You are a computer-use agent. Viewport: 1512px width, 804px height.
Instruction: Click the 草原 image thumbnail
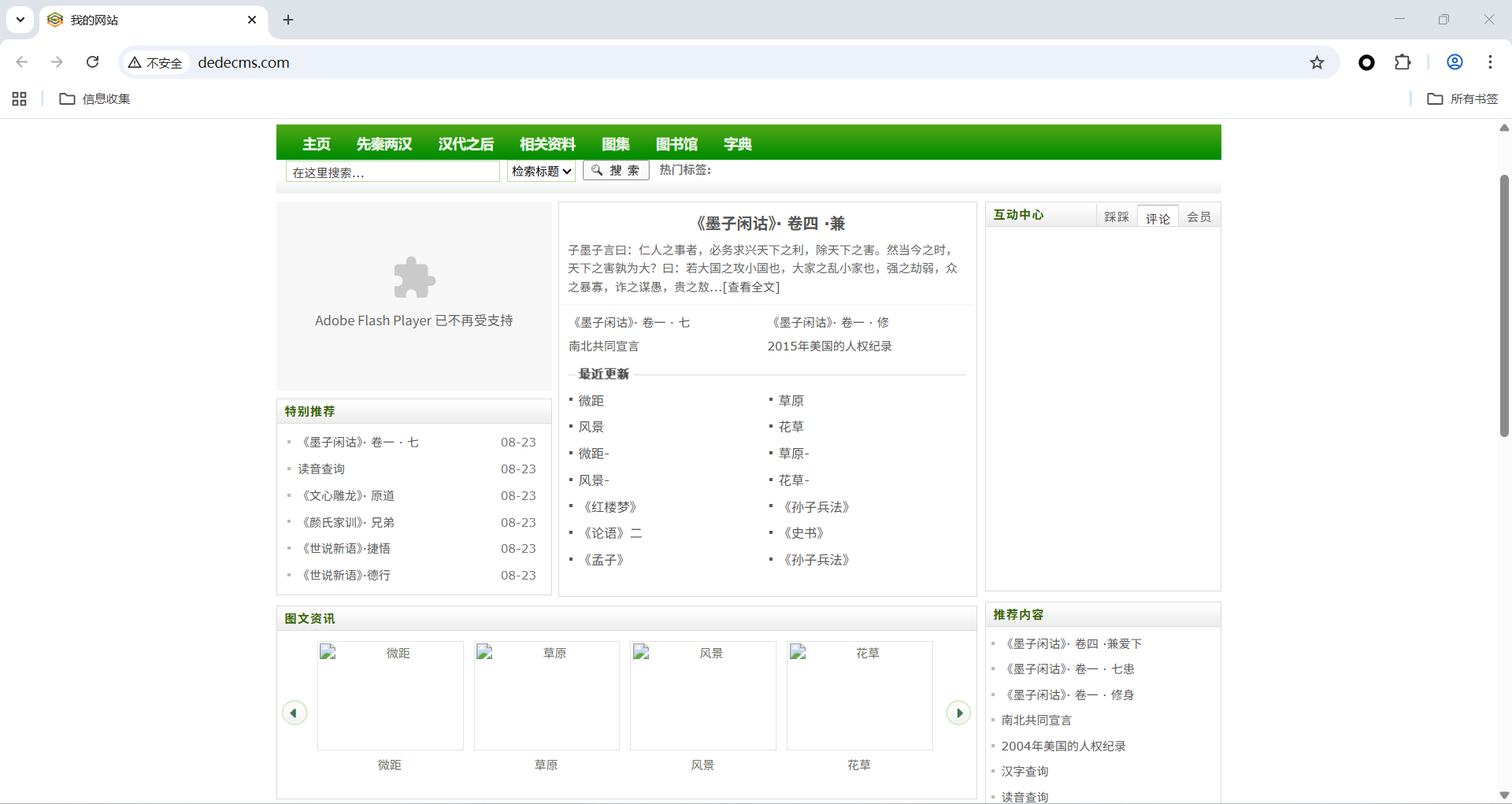(x=547, y=695)
